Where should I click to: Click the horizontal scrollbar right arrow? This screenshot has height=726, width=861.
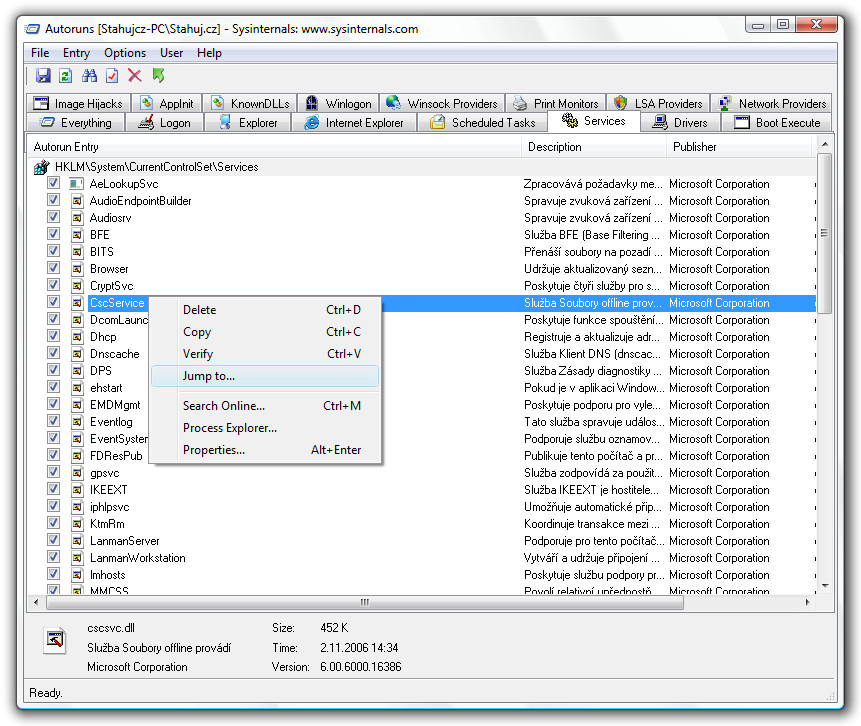(807, 602)
